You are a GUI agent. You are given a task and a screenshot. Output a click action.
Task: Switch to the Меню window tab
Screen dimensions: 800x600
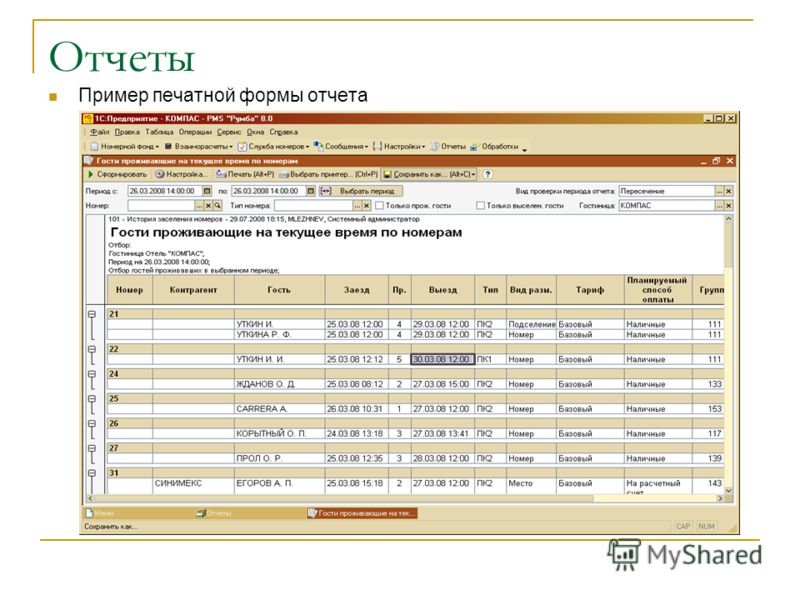138,513
